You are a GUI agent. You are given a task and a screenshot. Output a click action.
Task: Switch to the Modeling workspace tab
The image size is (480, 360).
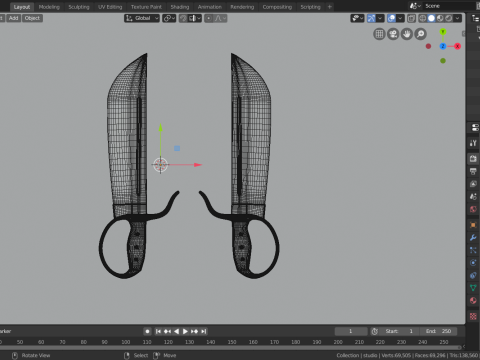[x=49, y=7]
